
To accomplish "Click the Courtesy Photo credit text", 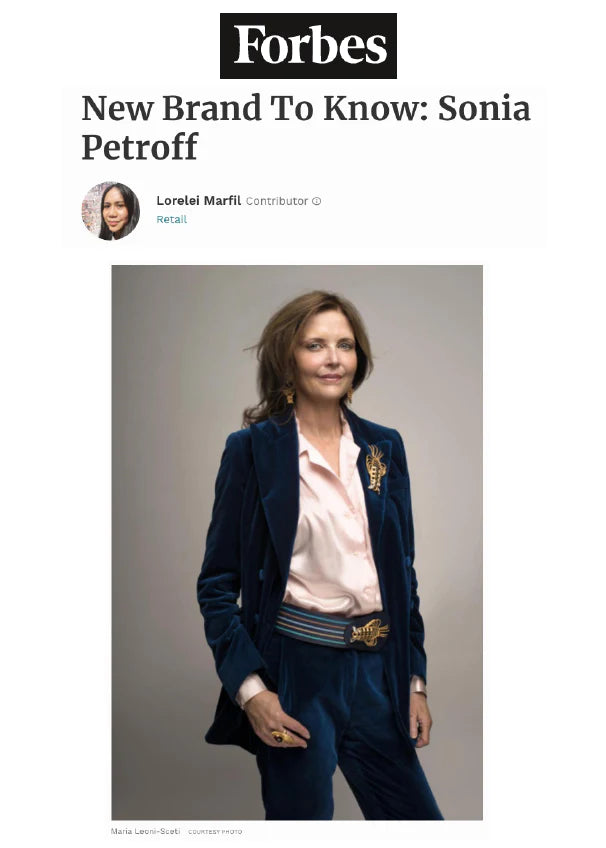I will coord(215,832).
